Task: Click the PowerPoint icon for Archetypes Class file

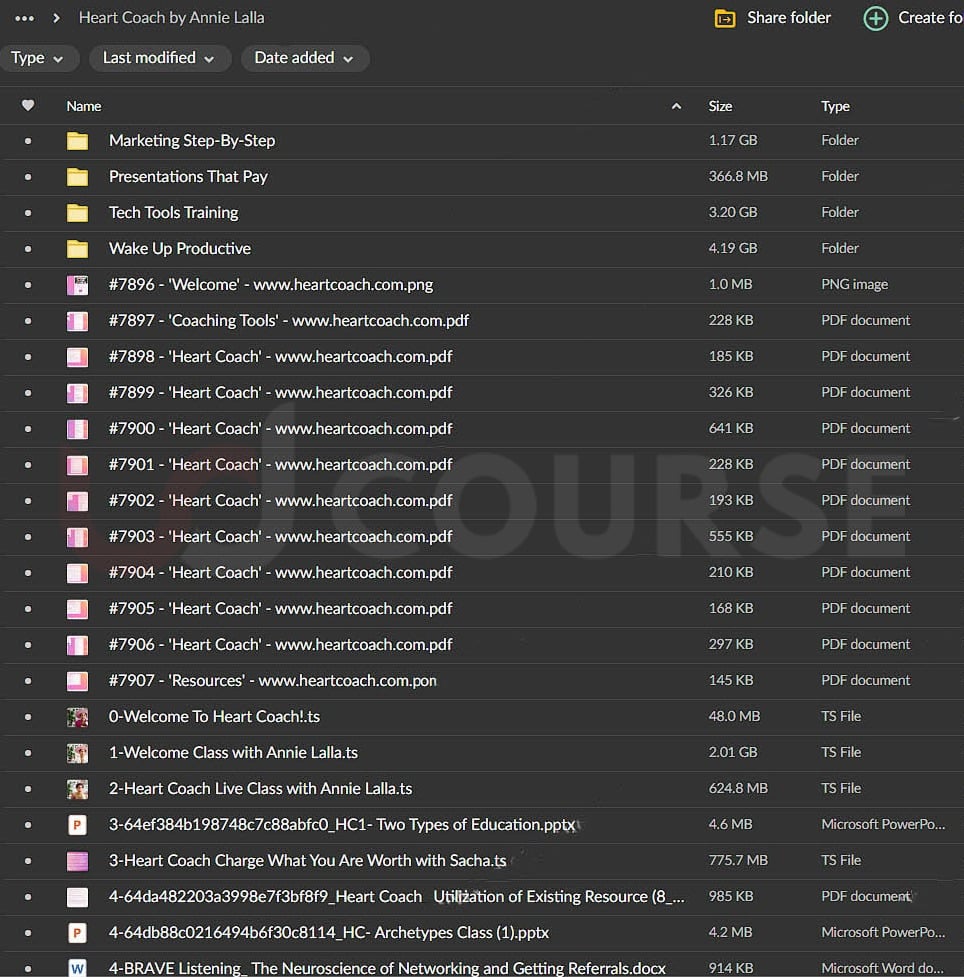Action: tap(77, 933)
